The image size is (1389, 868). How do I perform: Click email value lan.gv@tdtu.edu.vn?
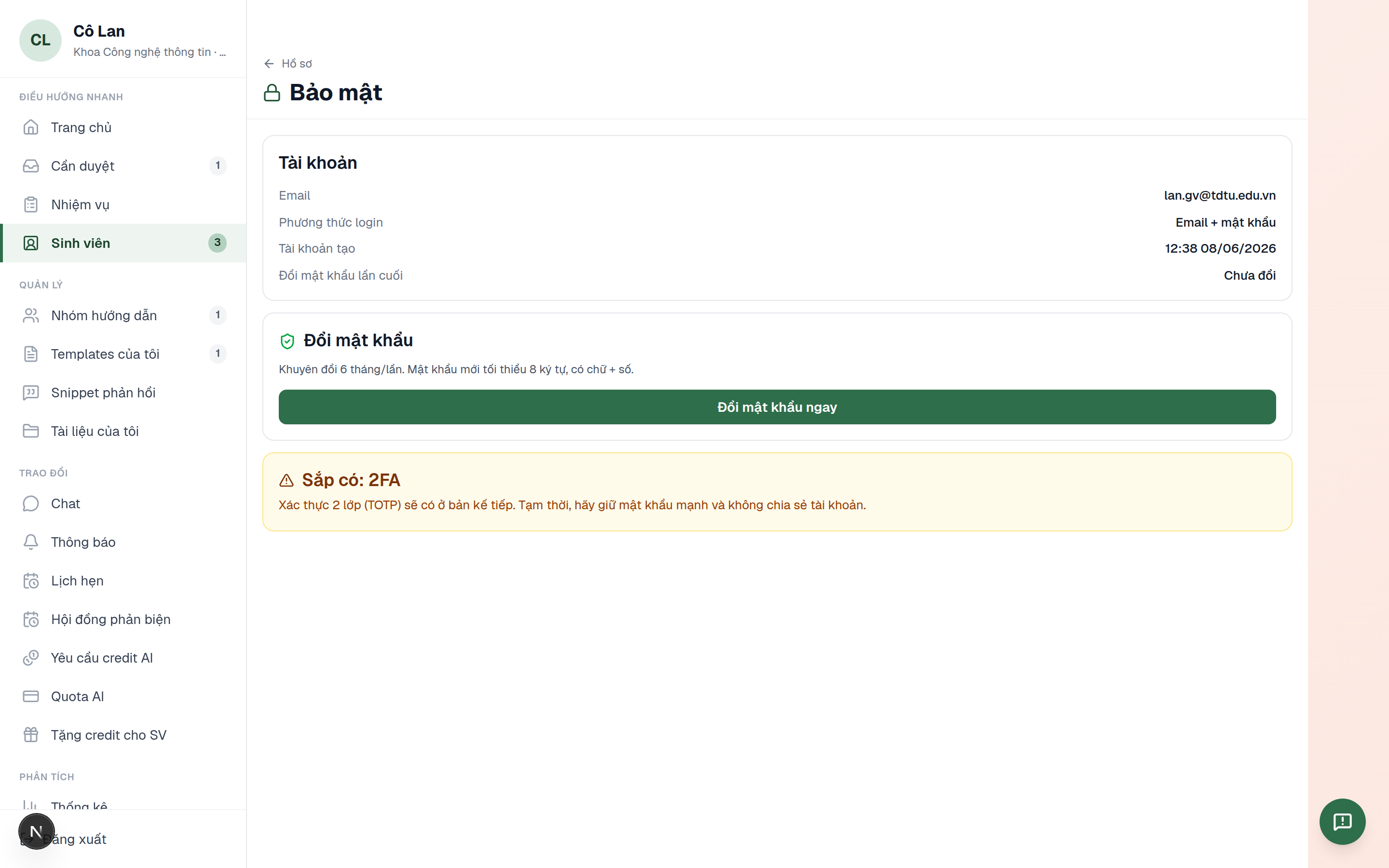1220,195
